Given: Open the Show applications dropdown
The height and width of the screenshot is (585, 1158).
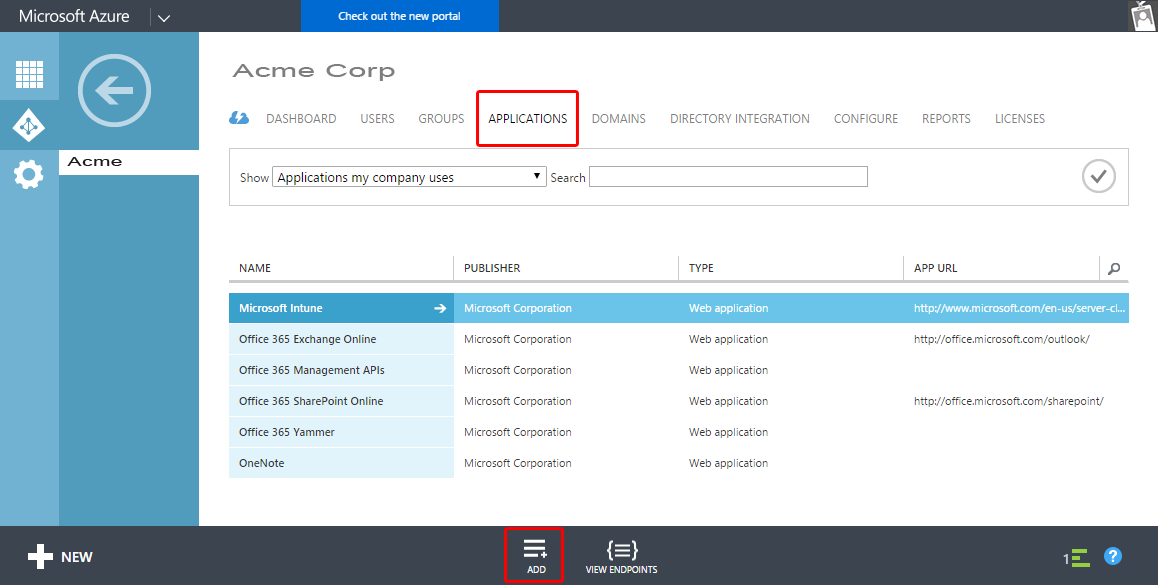Looking at the screenshot, I should tap(410, 177).
